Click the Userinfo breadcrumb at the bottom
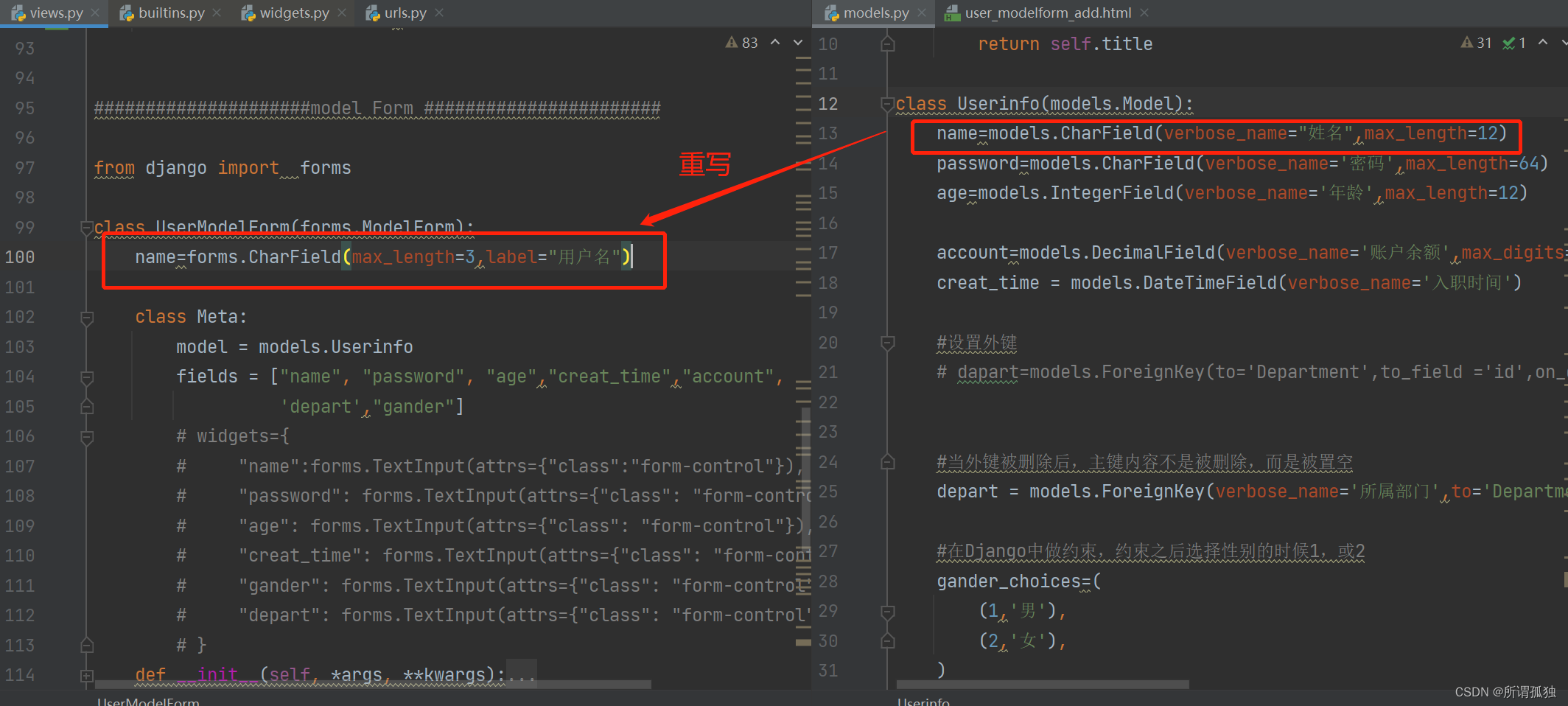 pos(923,702)
